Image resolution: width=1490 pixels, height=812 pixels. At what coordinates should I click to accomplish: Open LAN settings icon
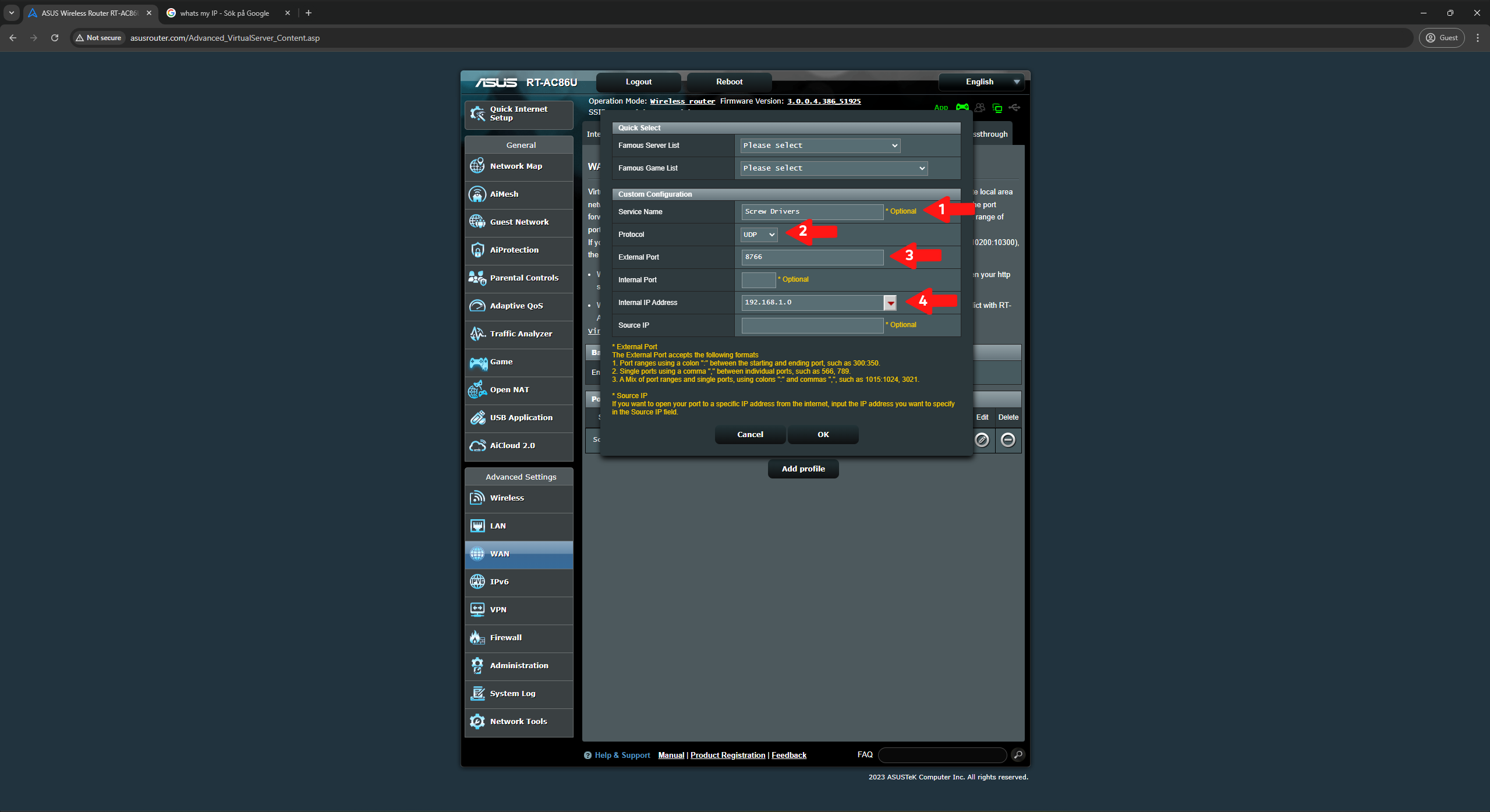point(477,526)
